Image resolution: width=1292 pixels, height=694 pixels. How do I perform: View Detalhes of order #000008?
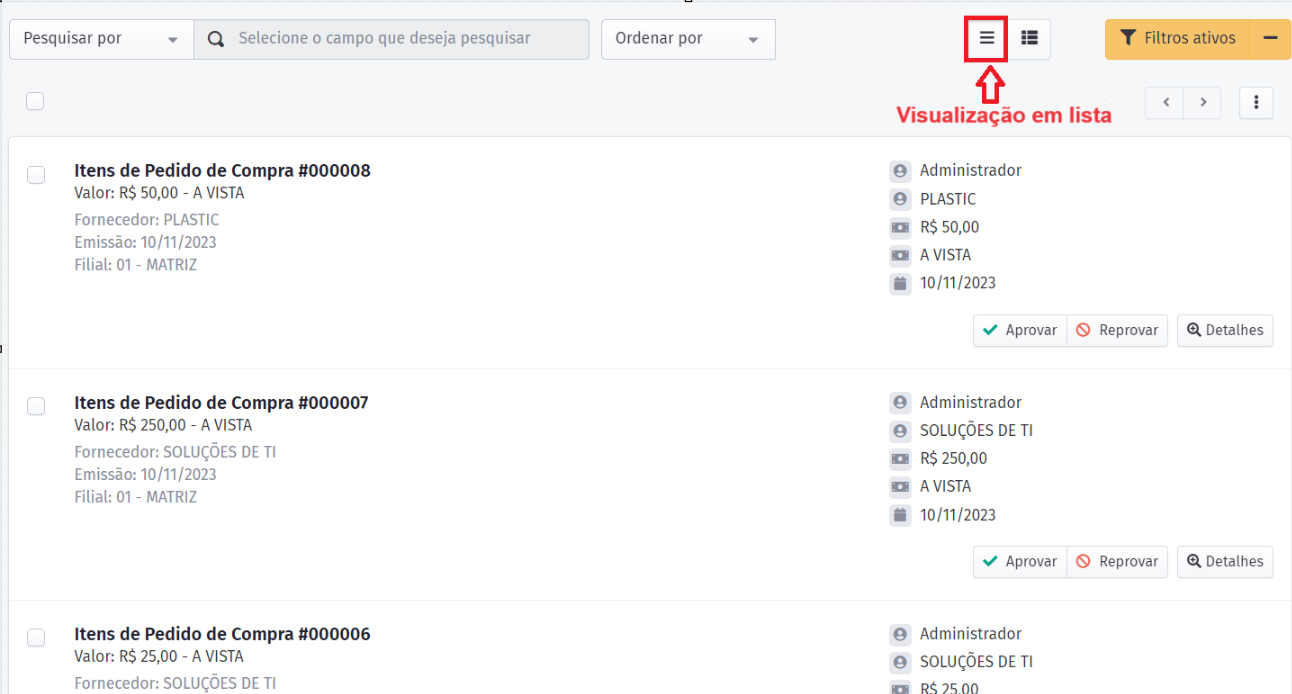pos(1225,330)
